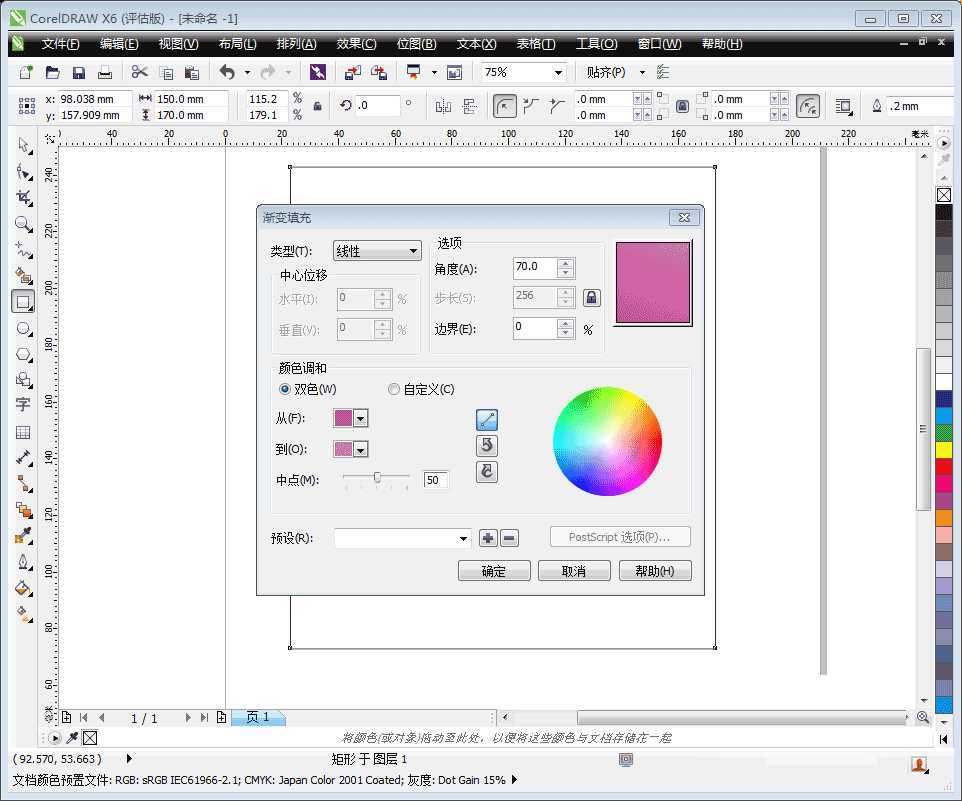Click the direct gradient path icon
962x801 pixels.
tap(487, 419)
